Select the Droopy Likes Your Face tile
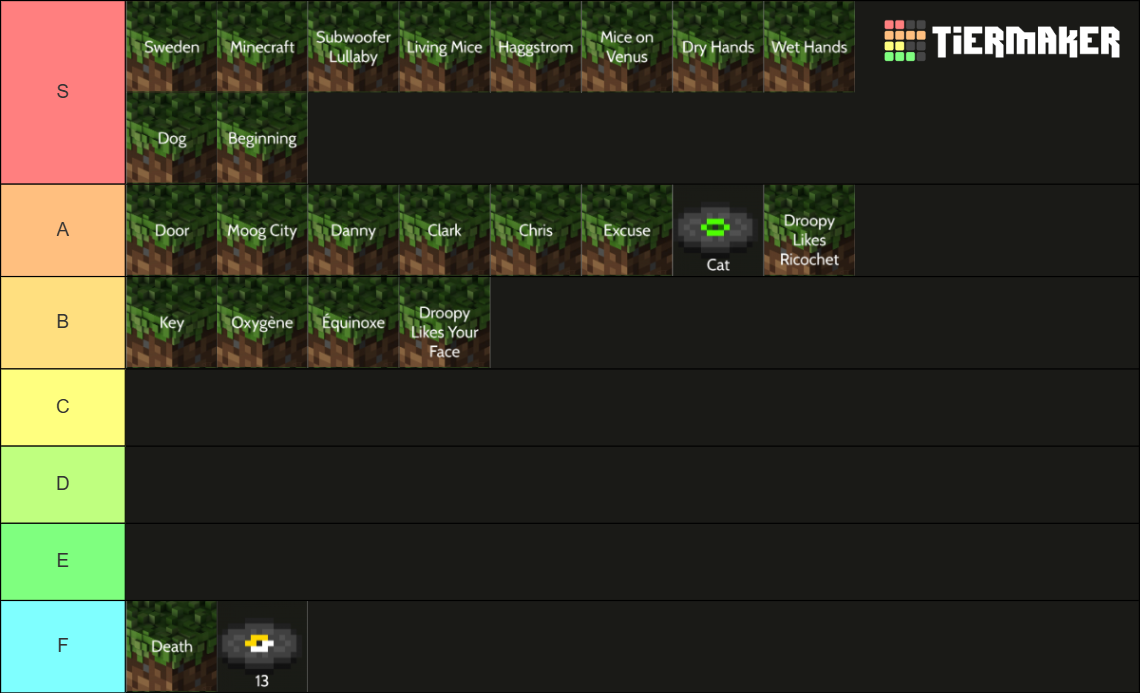1140x693 pixels. [x=444, y=322]
